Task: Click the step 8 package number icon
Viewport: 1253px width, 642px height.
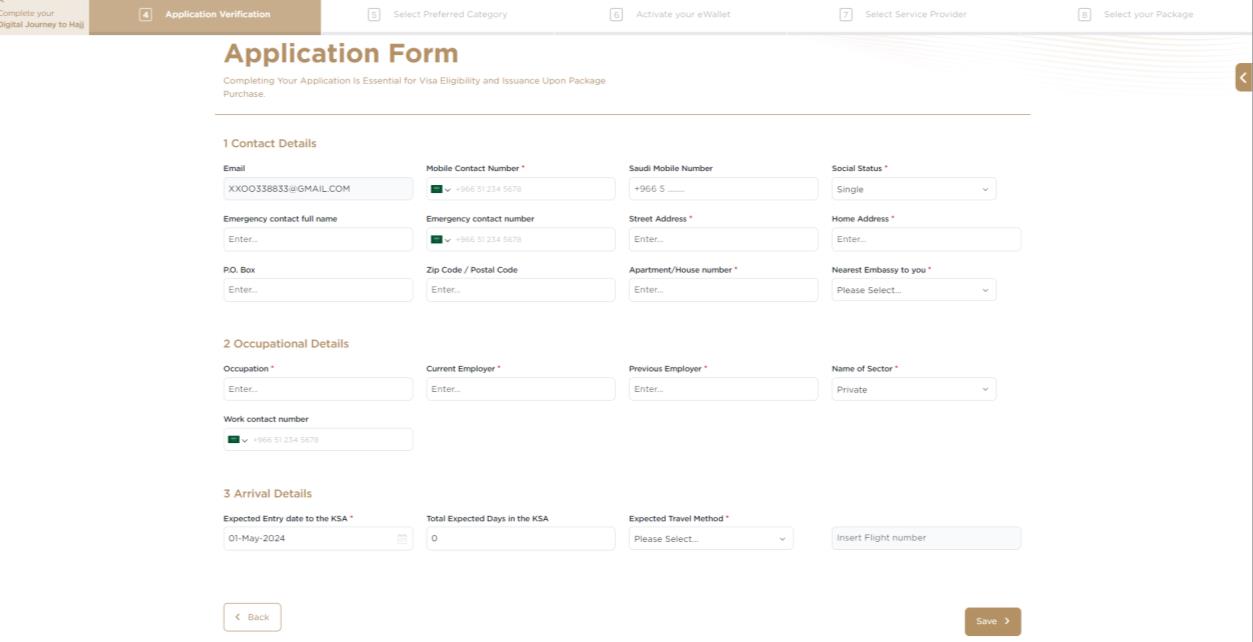Action: [x=1084, y=15]
